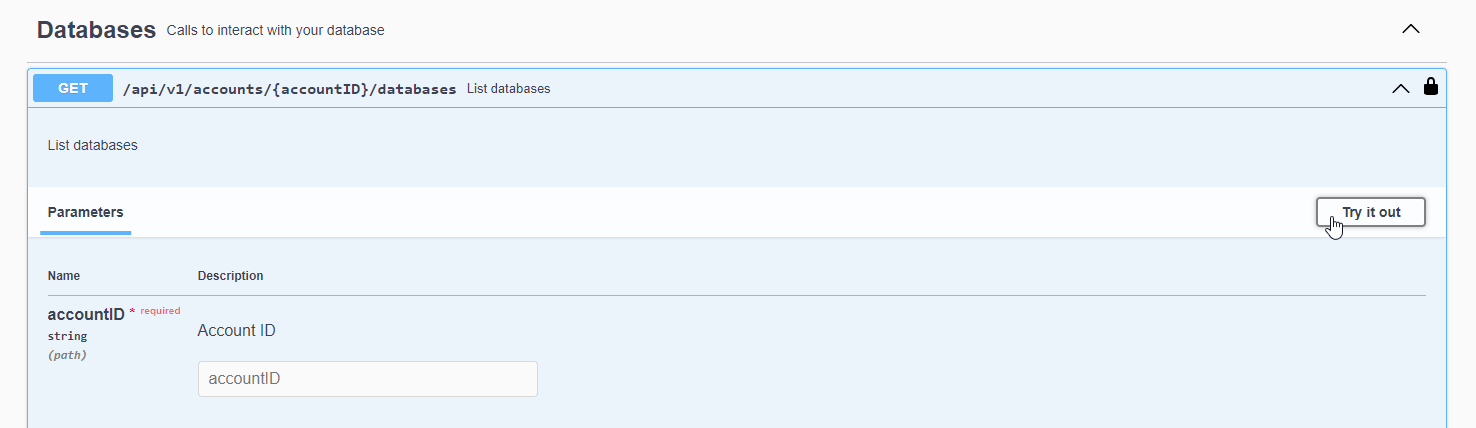Viewport: 1476px width, 428px height.
Task: Click the /api/v1/accounts/{accountID}/databases path
Action: click(x=289, y=89)
